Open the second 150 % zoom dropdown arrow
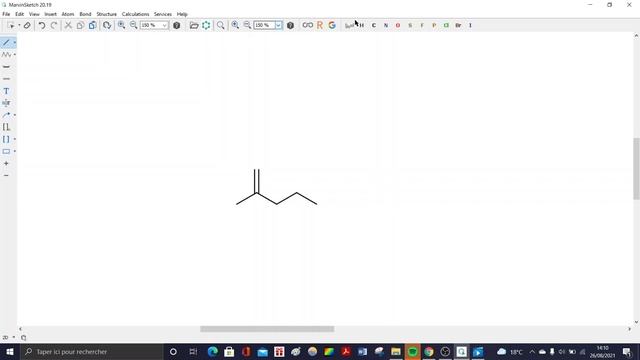The image size is (640, 360). (278, 25)
